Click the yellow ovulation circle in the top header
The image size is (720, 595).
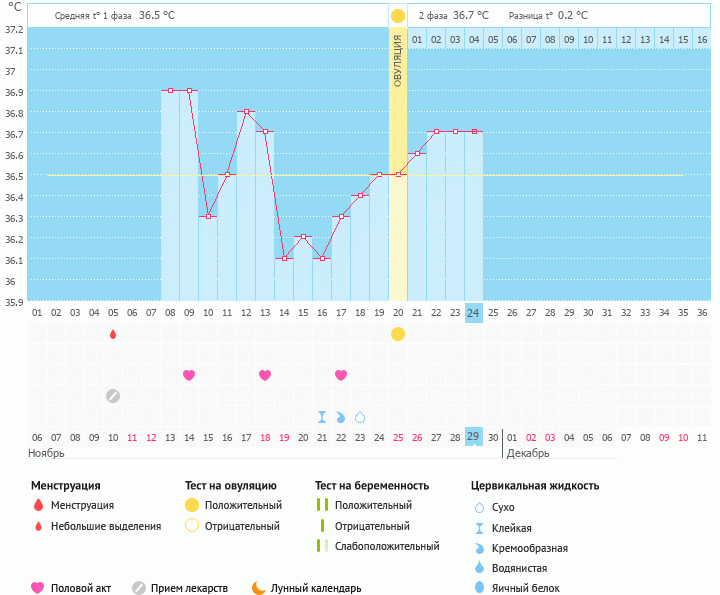(x=398, y=16)
